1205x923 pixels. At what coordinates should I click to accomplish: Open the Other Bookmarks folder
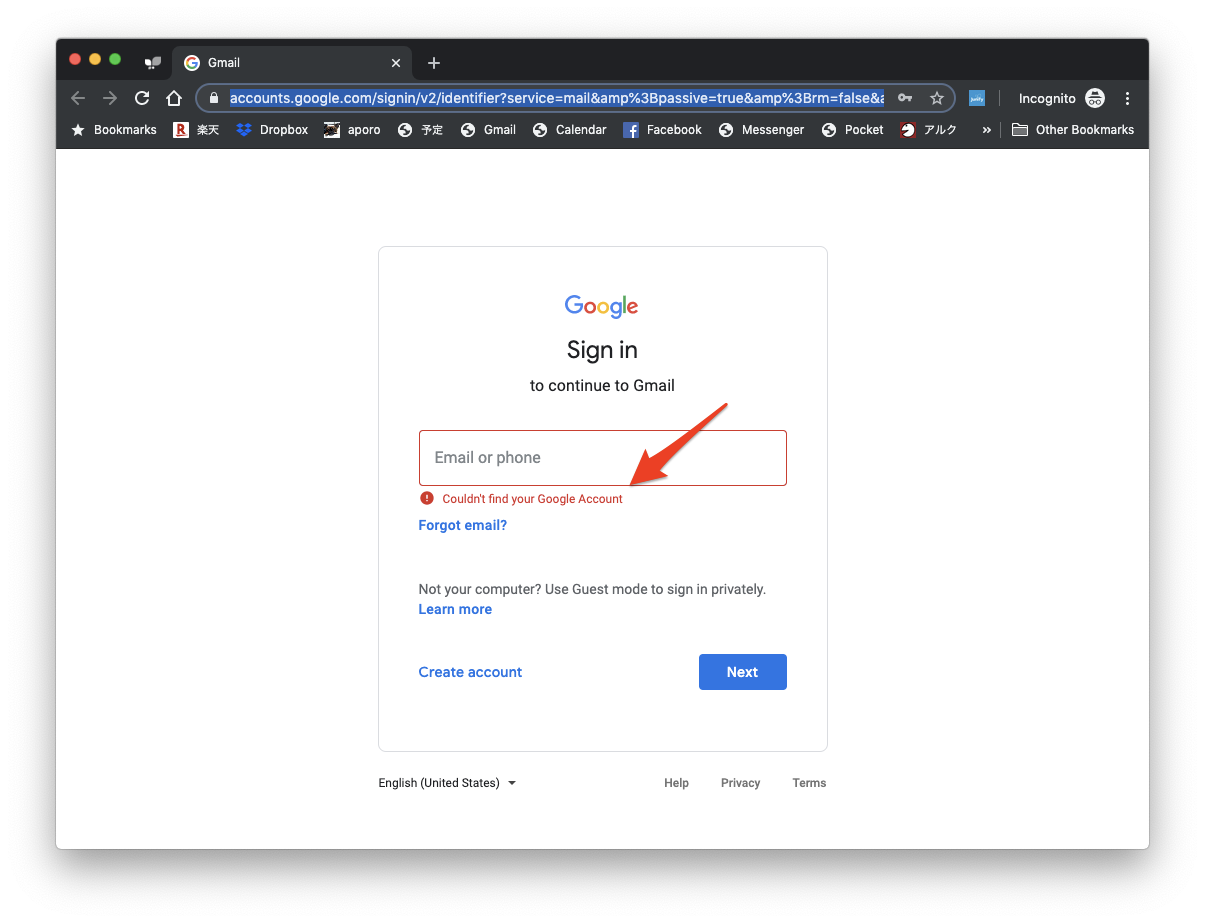[x=1073, y=130]
